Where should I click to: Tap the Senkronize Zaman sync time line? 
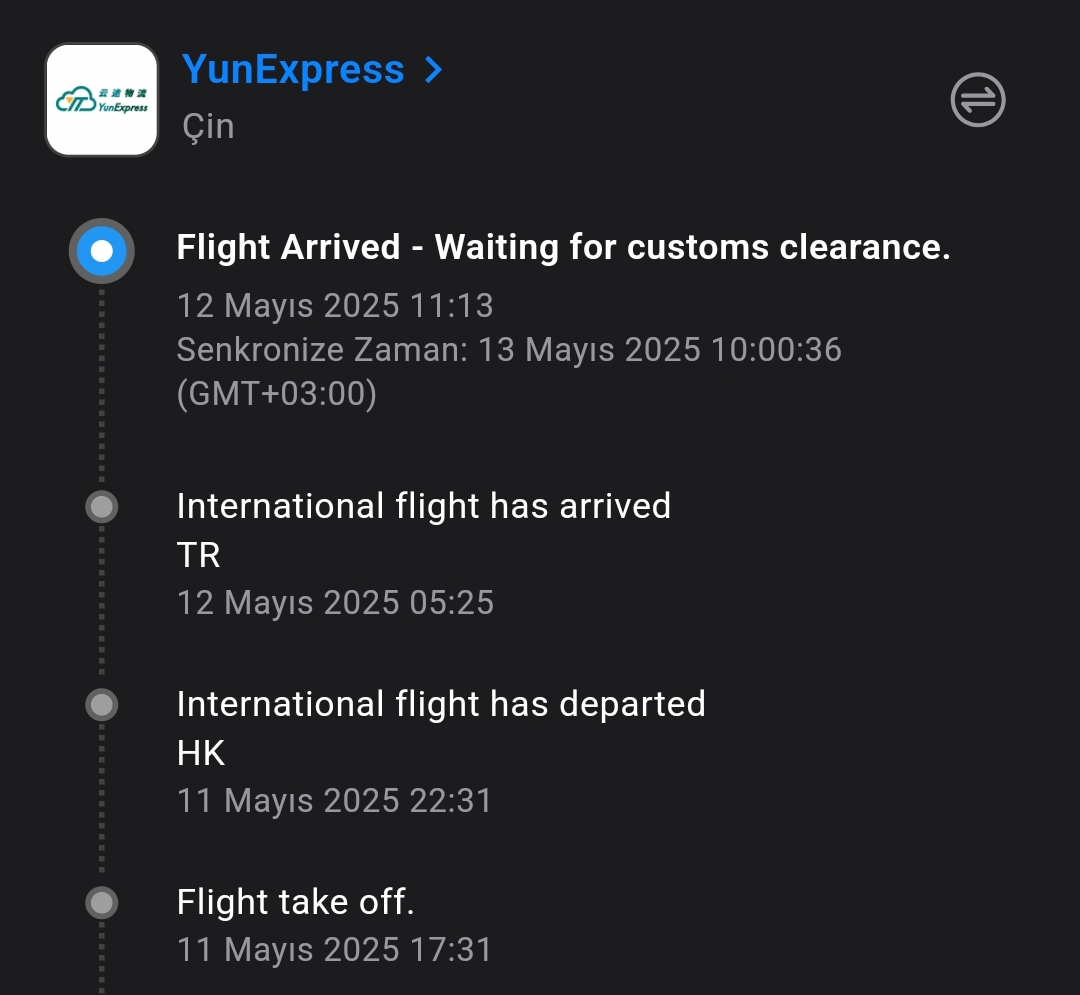click(x=509, y=350)
